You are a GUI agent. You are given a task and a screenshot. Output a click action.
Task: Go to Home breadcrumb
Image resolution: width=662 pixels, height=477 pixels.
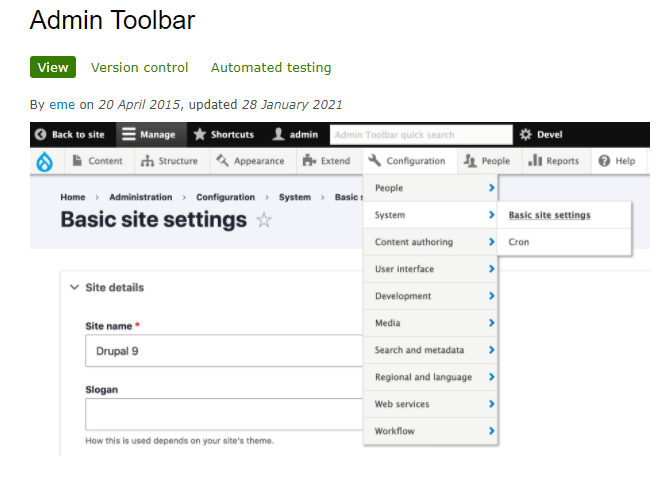[x=73, y=197]
